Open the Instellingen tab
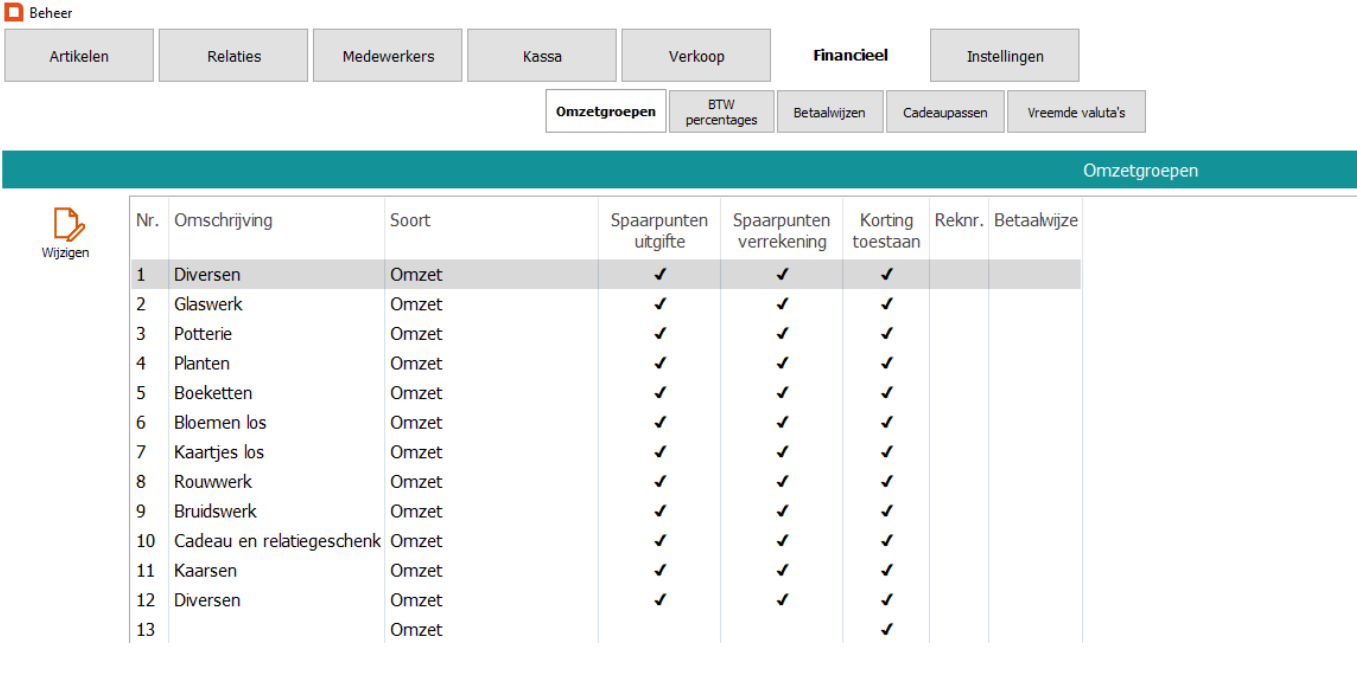Viewport: 1357px width, 688px height. point(1004,56)
